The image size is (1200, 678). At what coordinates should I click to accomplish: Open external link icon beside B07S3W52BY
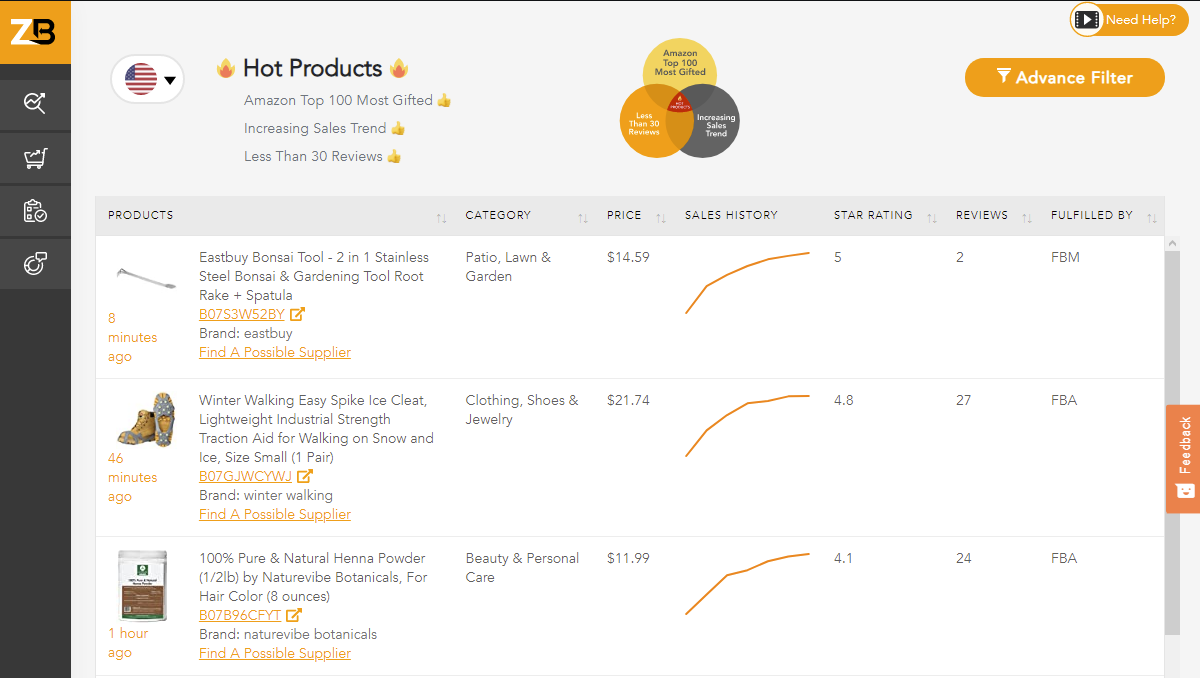(297, 314)
